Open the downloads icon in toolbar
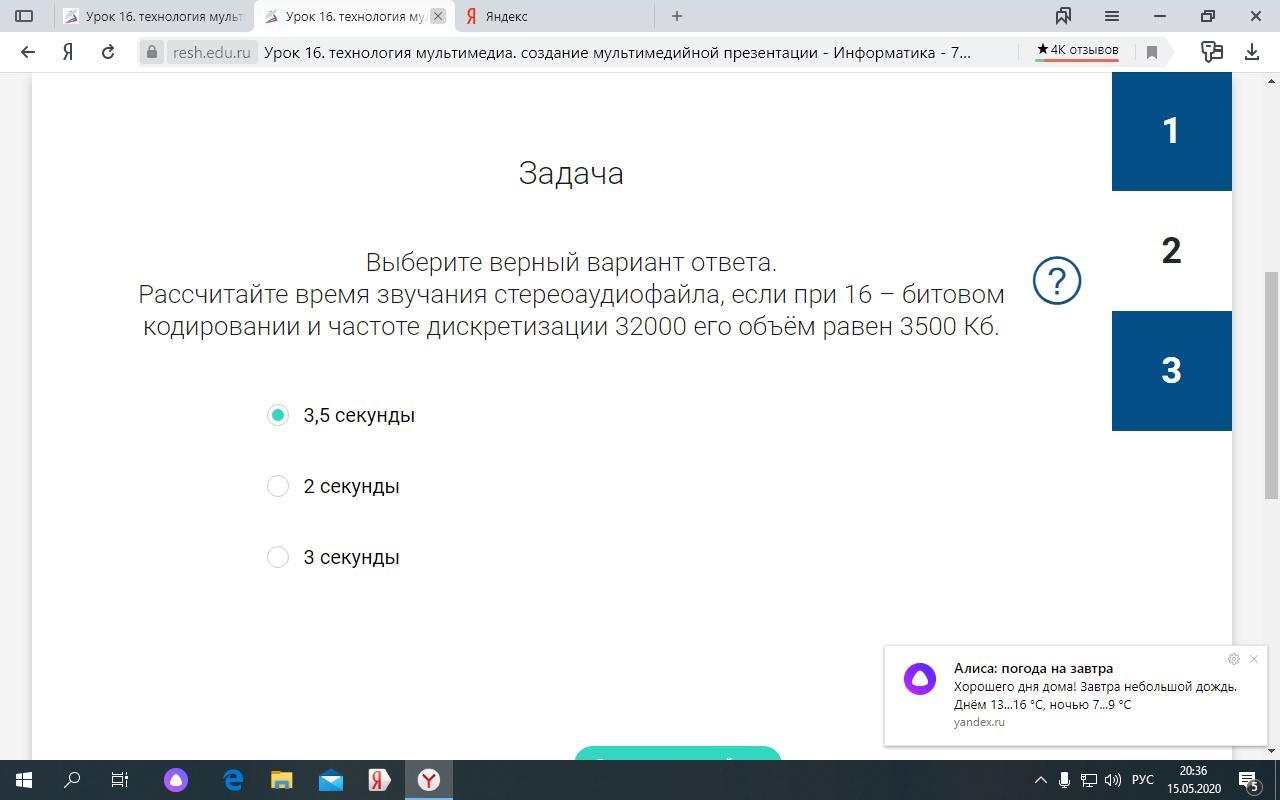1280x800 pixels. point(1251,52)
